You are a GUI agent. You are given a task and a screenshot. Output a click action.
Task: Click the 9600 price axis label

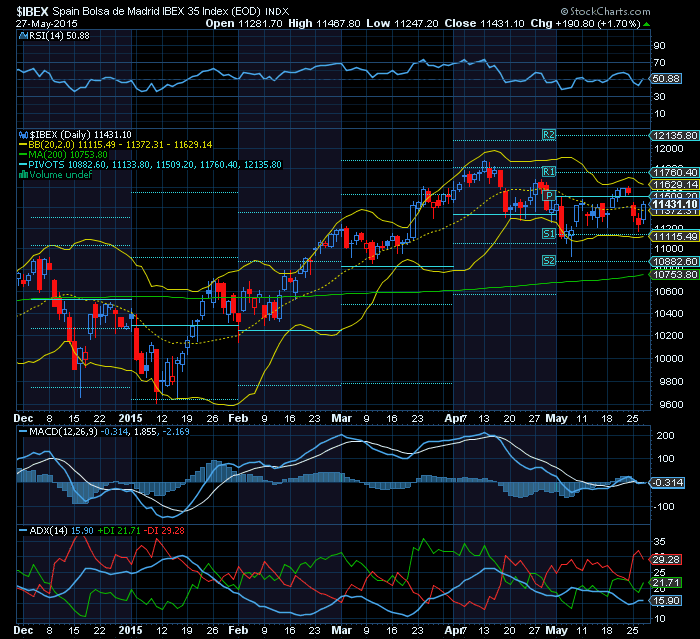[x=669, y=405]
